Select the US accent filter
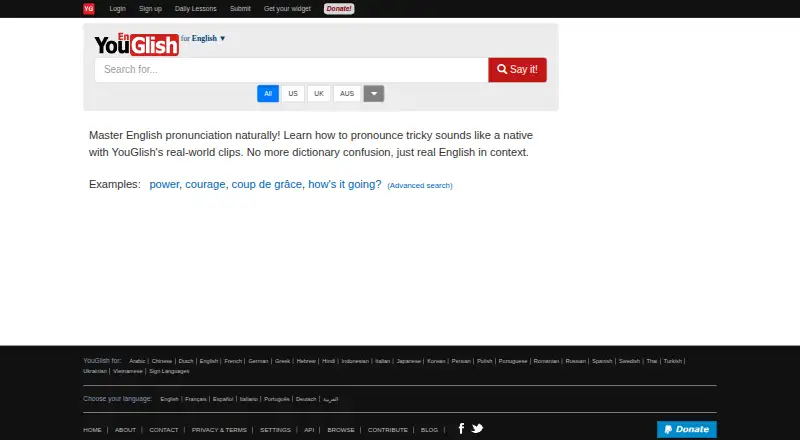 [293, 93]
